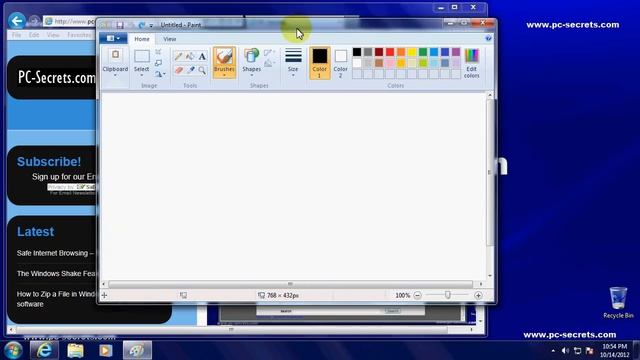Viewport: 640px width, 360px height.
Task: Activate the Color 1 foreground button
Action: pos(320,63)
